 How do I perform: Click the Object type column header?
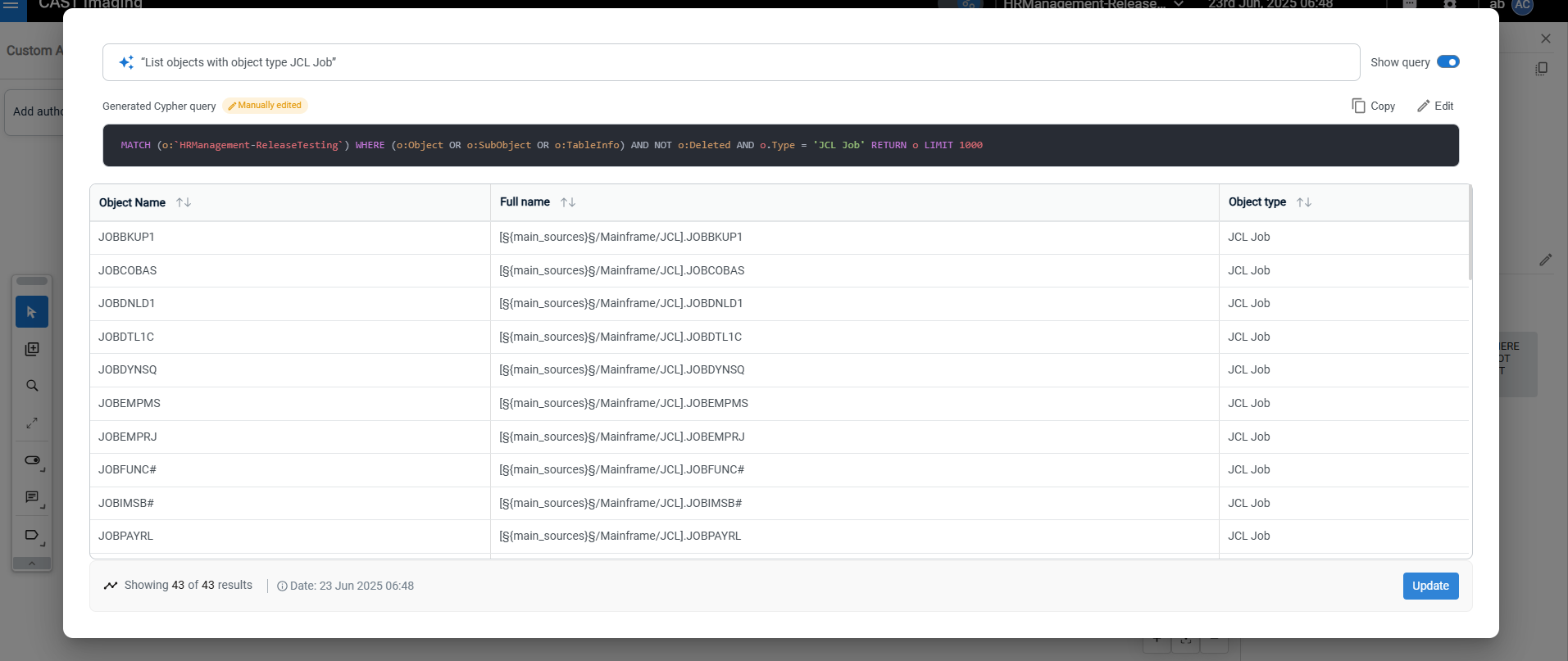click(x=1344, y=202)
